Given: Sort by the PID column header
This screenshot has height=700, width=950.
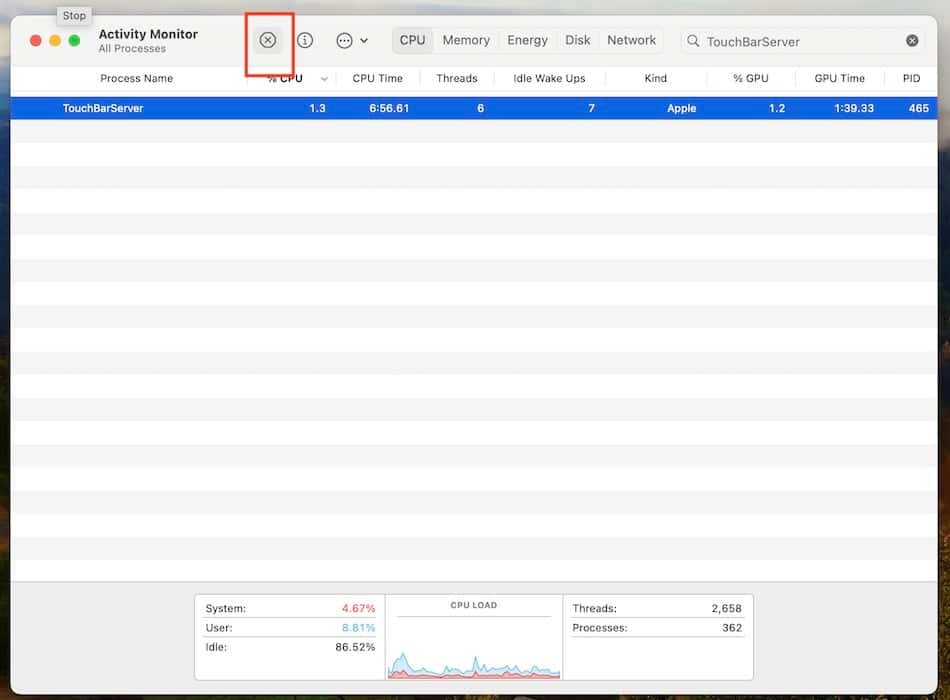Looking at the screenshot, I should (x=911, y=78).
